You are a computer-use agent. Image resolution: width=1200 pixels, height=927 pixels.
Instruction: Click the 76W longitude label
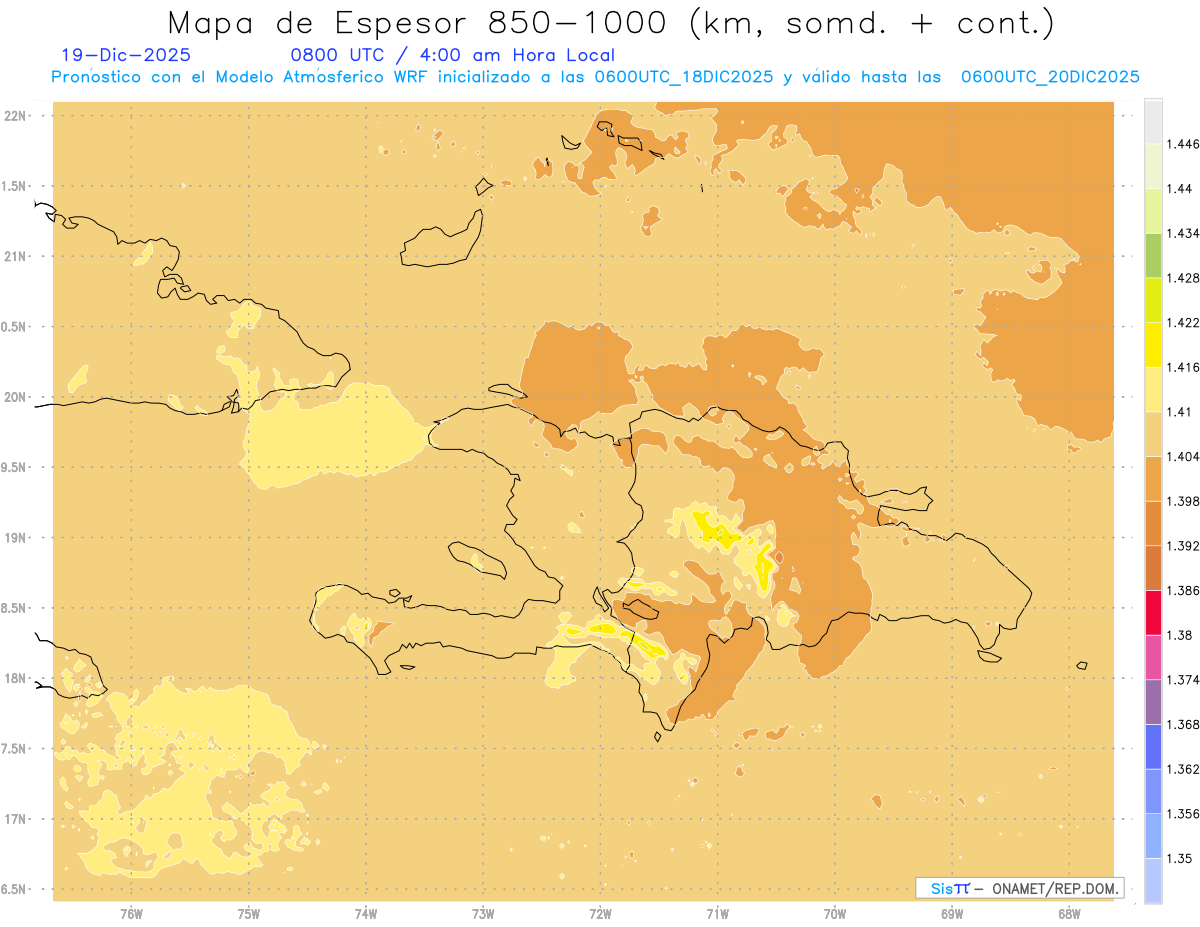[x=131, y=914]
